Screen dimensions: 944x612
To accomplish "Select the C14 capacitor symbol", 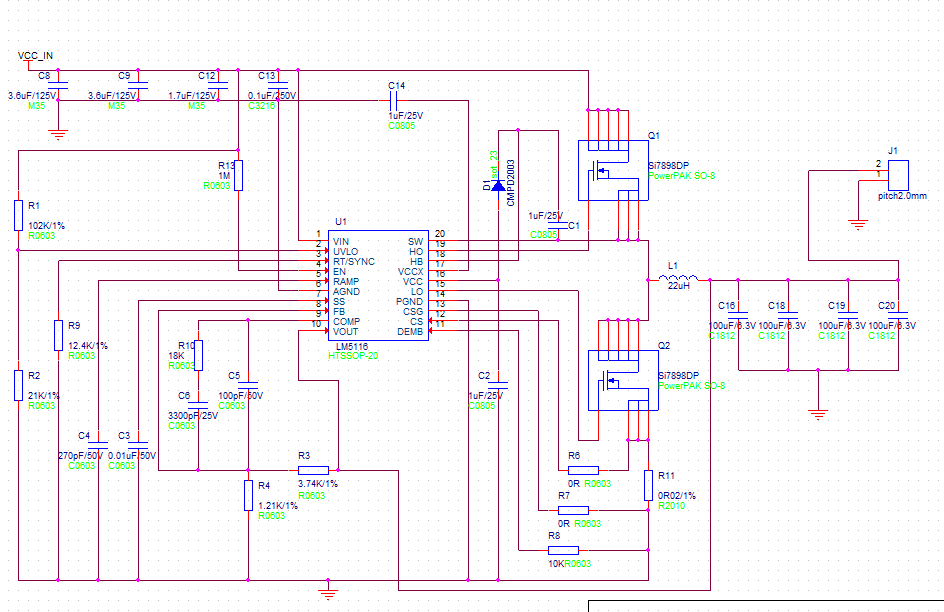I will (395, 100).
